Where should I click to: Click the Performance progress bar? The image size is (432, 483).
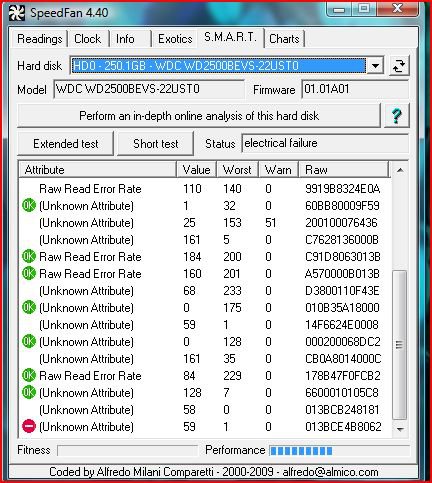(339, 451)
